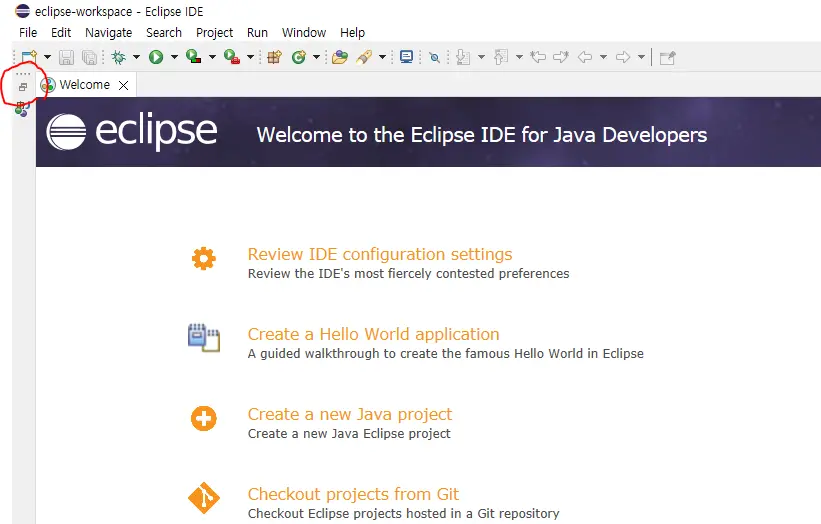Screen dimensions: 821x524
Task: Click the Restore minimized views button
Action: (x=23, y=87)
